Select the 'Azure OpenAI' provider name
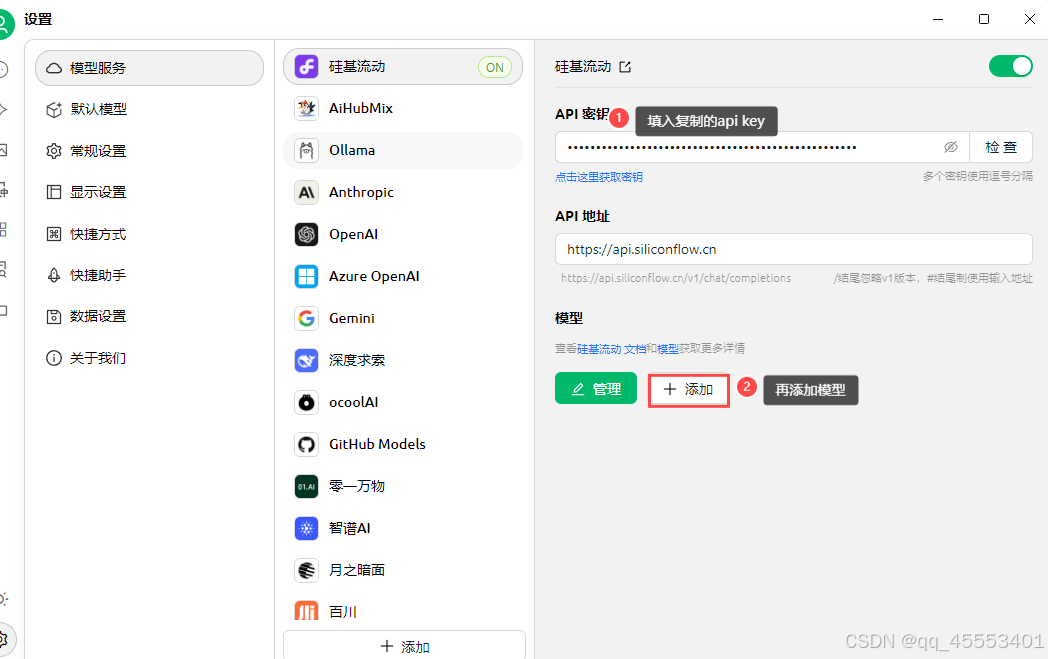1048x659 pixels. 374,276
